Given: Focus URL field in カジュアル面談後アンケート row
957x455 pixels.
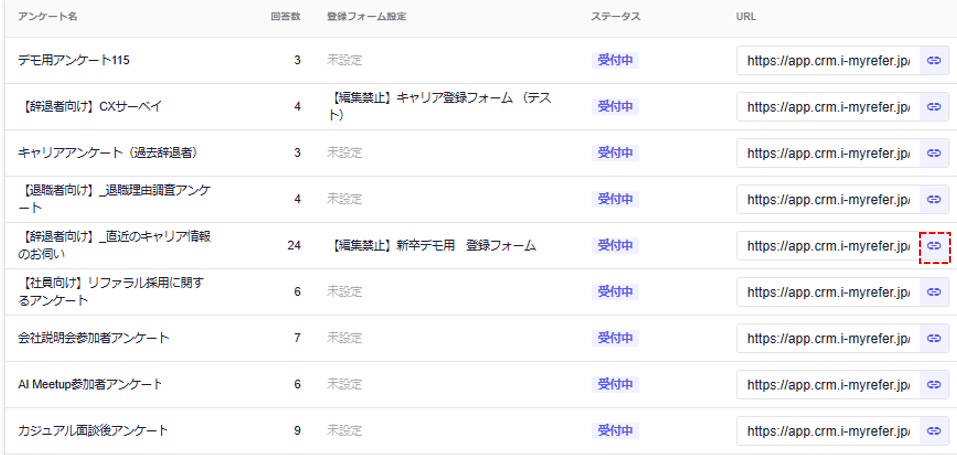Looking at the screenshot, I should [828, 430].
